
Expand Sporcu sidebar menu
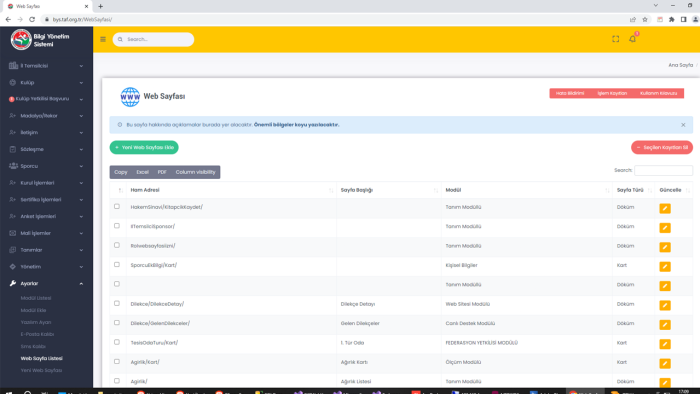coord(46,166)
